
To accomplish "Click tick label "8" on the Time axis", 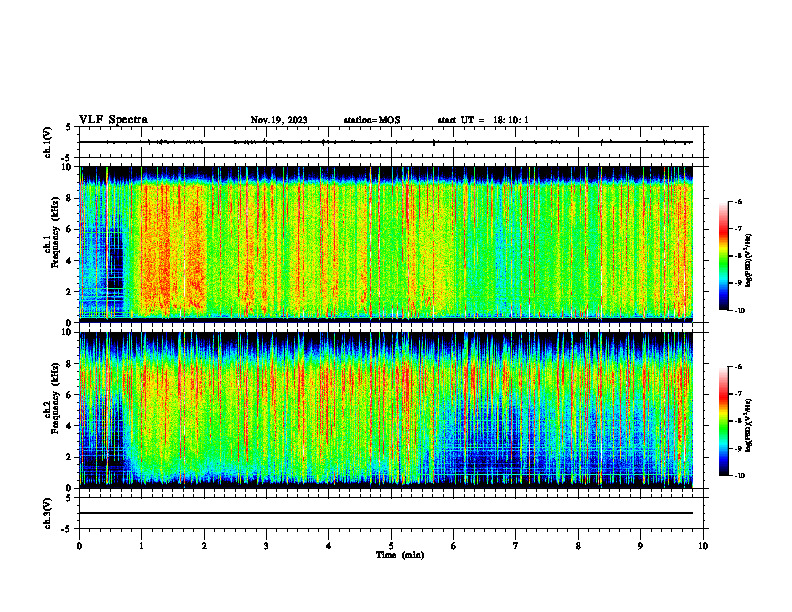I will pyautogui.click(x=578, y=546).
